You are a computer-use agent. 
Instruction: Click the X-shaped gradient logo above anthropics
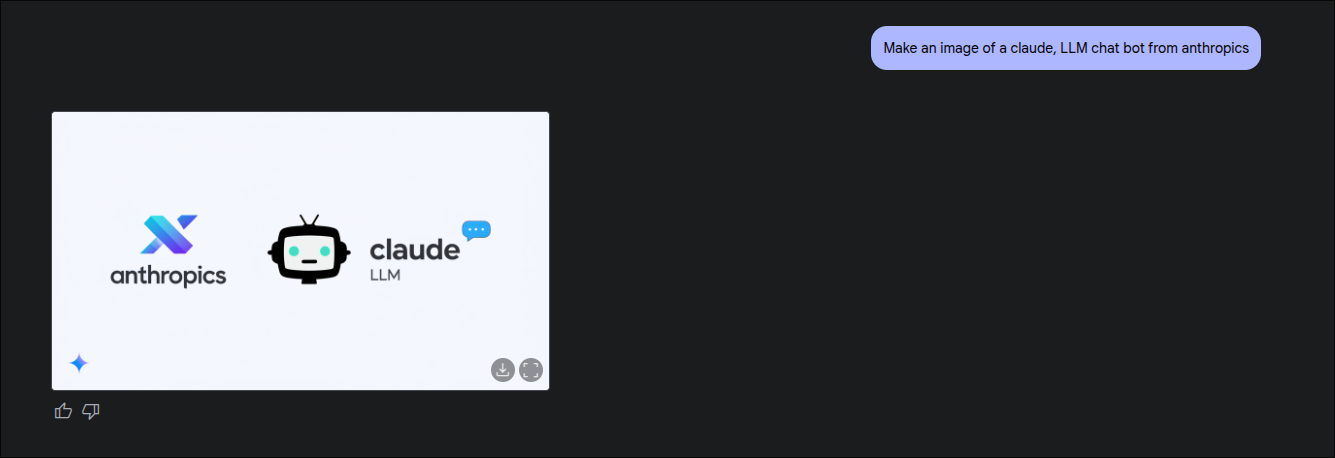click(x=168, y=235)
